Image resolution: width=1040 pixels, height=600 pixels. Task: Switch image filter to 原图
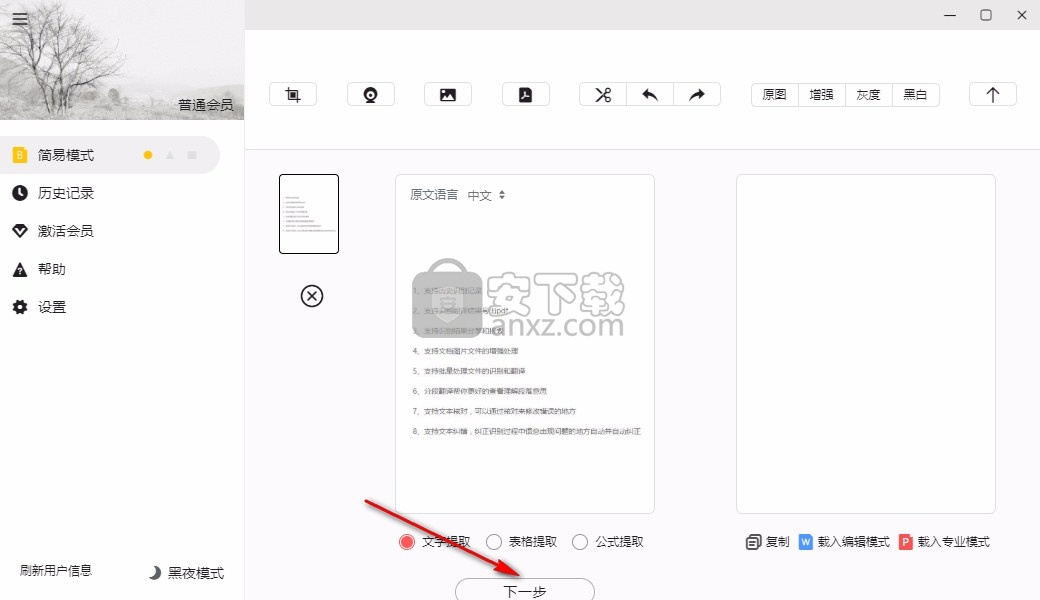775,94
